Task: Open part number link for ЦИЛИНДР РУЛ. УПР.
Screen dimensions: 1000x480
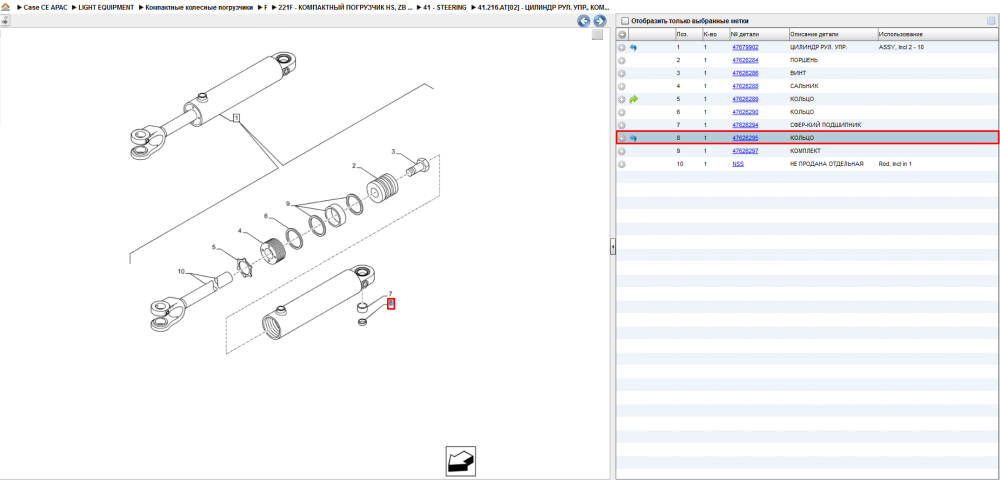Action: tap(745, 48)
